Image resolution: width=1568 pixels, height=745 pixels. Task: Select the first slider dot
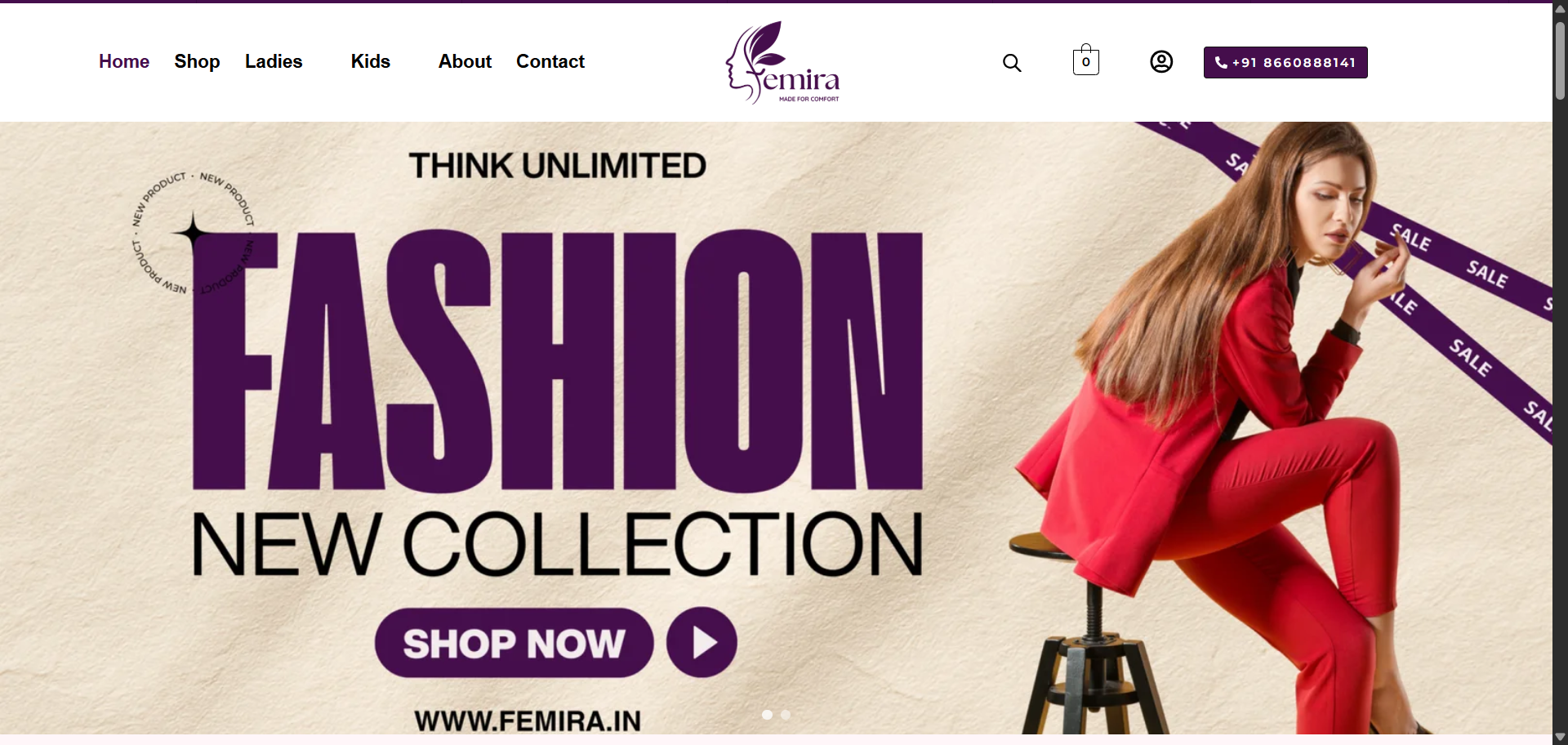point(767,715)
